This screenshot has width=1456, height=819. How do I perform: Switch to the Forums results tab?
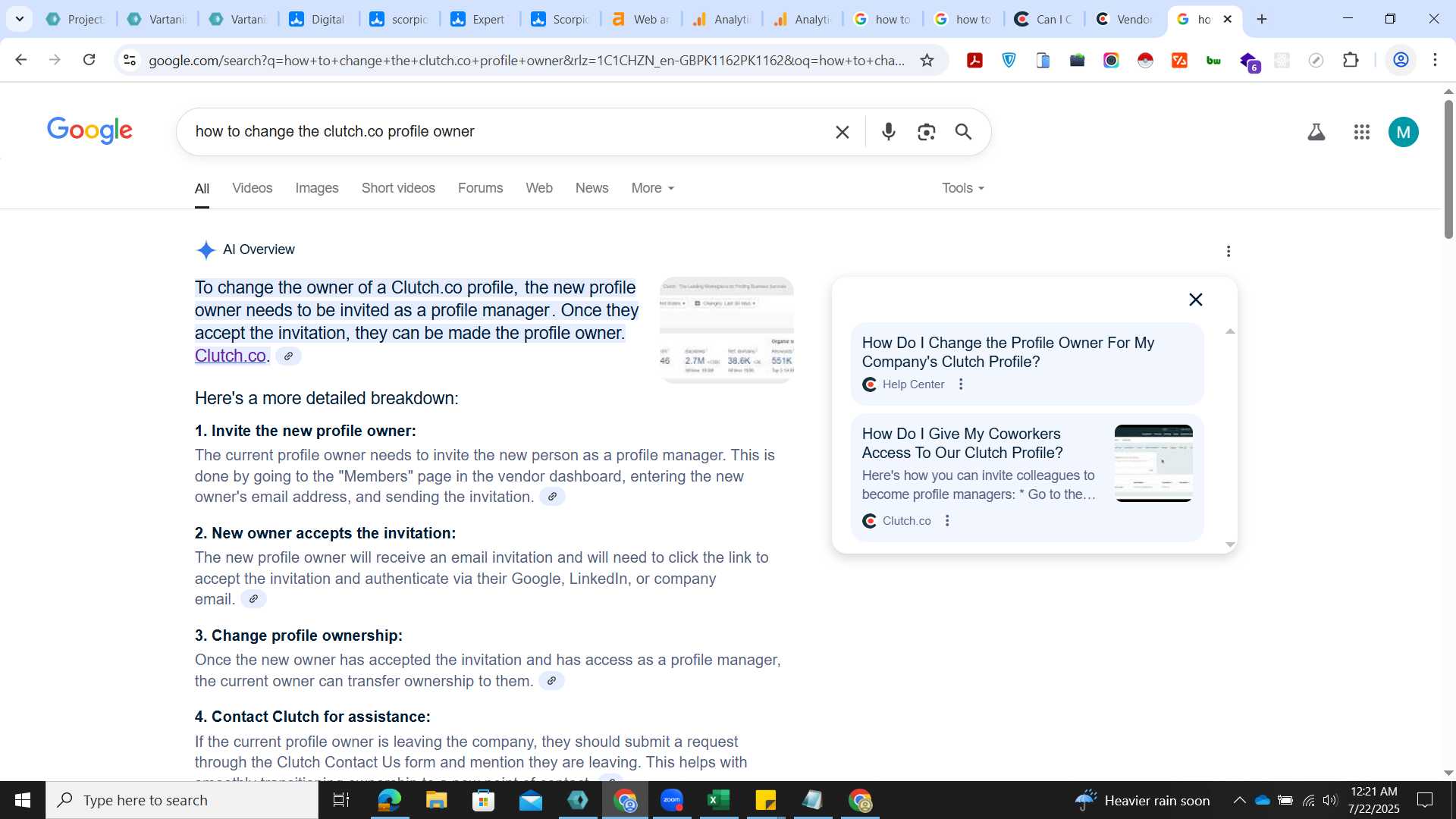tap(480, 188)
